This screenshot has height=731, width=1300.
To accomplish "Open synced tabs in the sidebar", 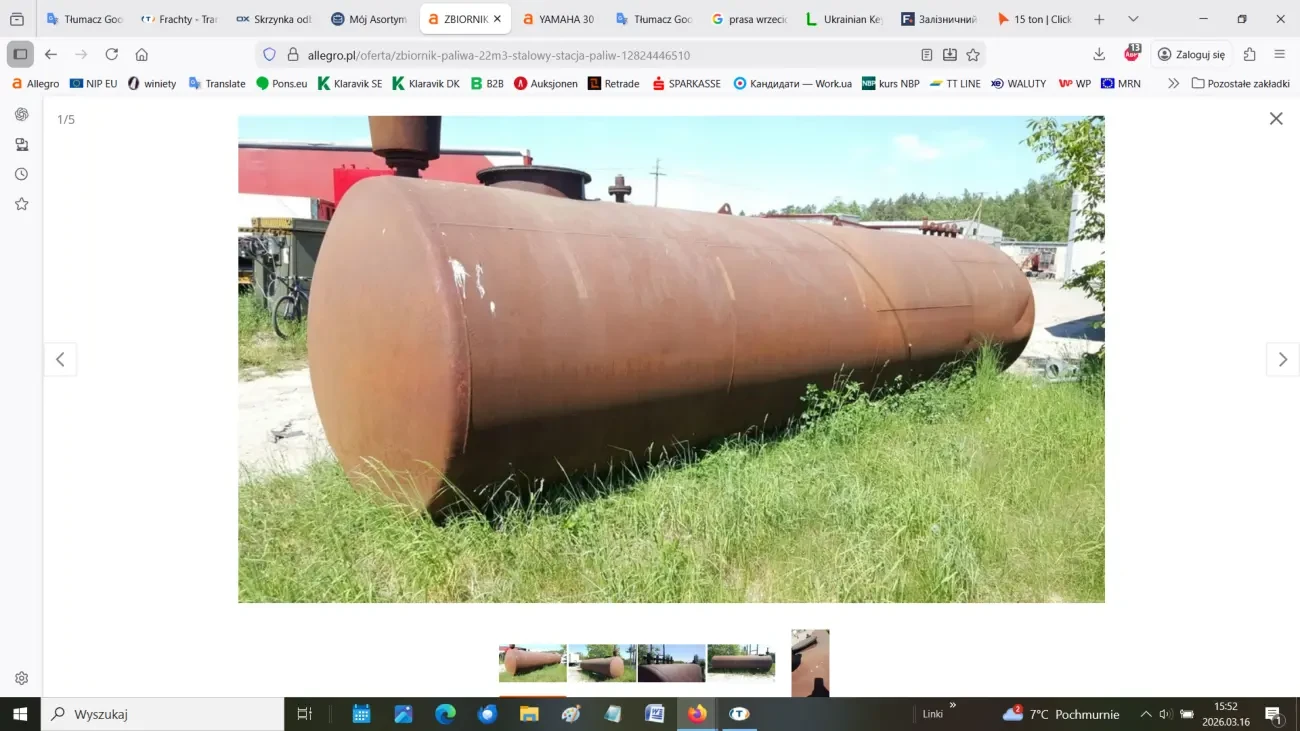I will pyautogui.click(x=21, y=145).
